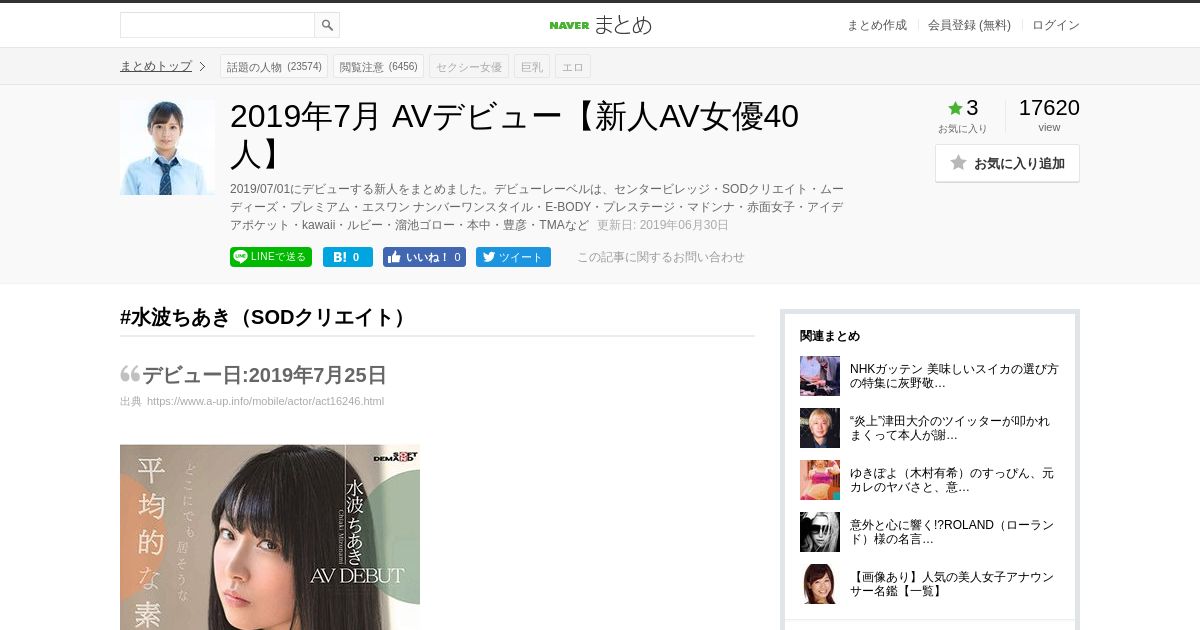Select the 話題の人物 category tag
The height and width of the screenshot is (630, 1200).
tap(274, 67)
